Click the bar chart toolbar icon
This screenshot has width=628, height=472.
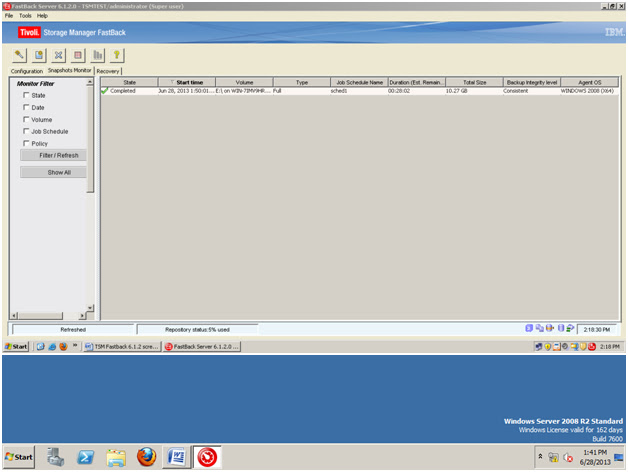(98, 55)
